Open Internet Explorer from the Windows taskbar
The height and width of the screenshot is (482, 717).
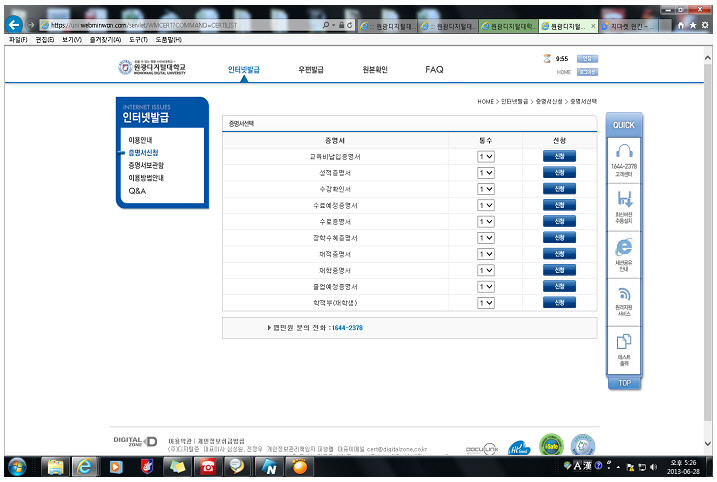[x=84, y=466]
